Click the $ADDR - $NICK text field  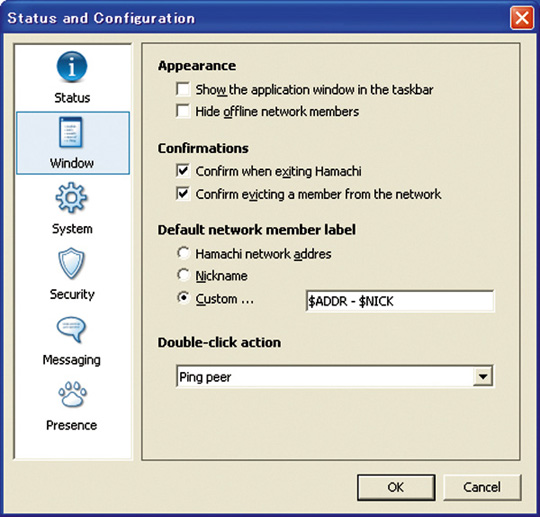click(400, 301)
